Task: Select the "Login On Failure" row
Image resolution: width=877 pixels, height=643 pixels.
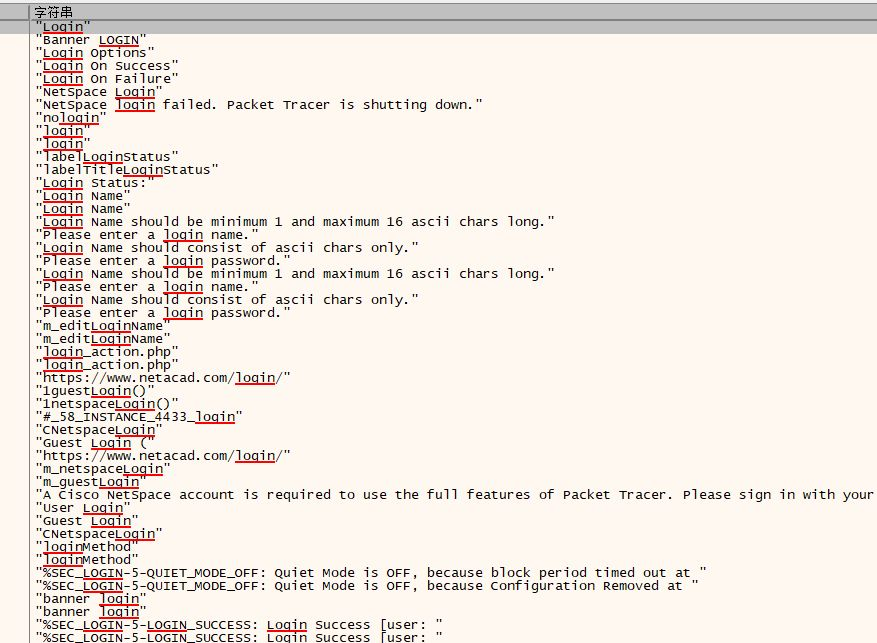Action: coord(107,79)
